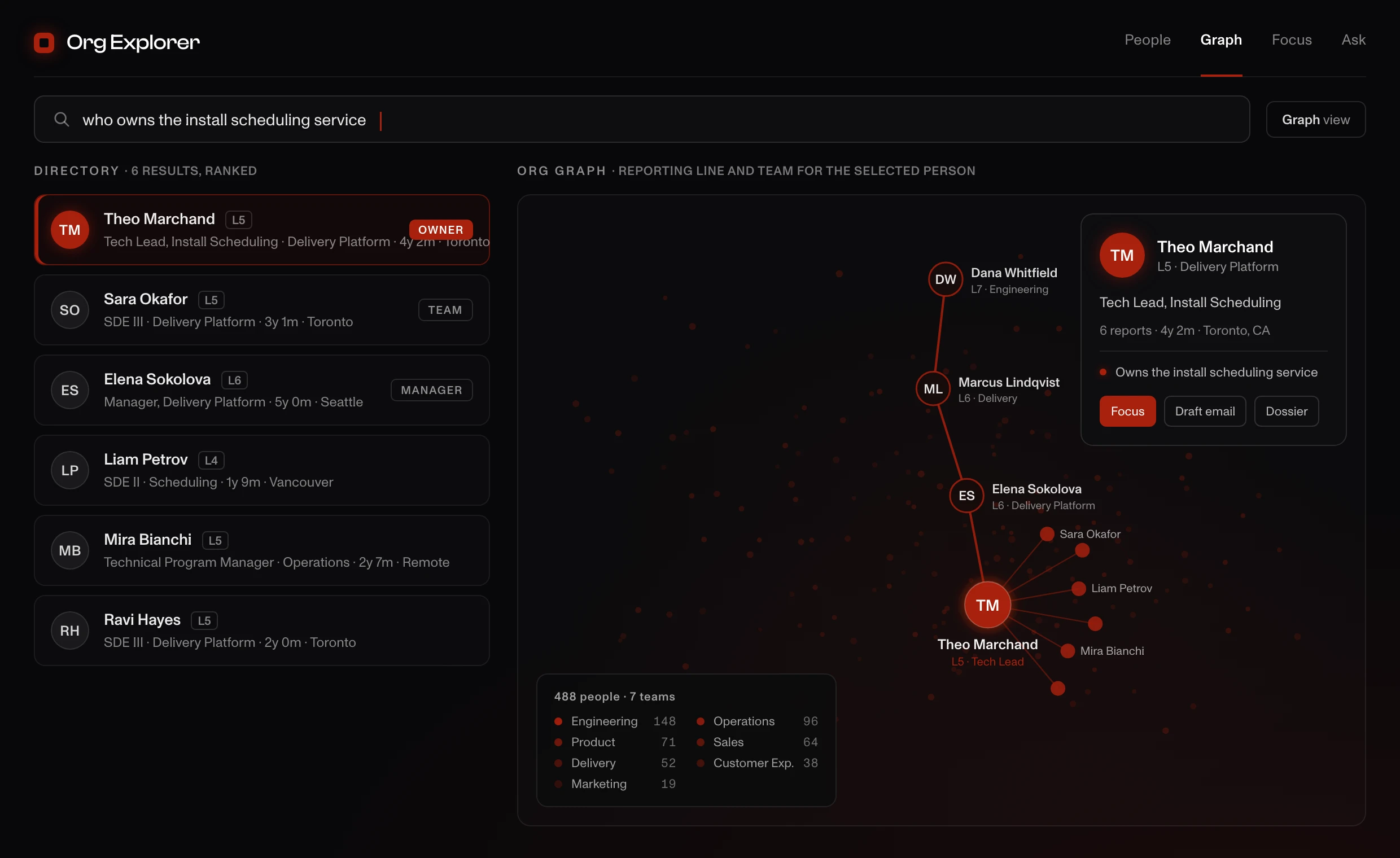This screenshot has width=1400, height=858.
Task: Click the Dana Whitfield name label in graph
Action: point(1014,272)
